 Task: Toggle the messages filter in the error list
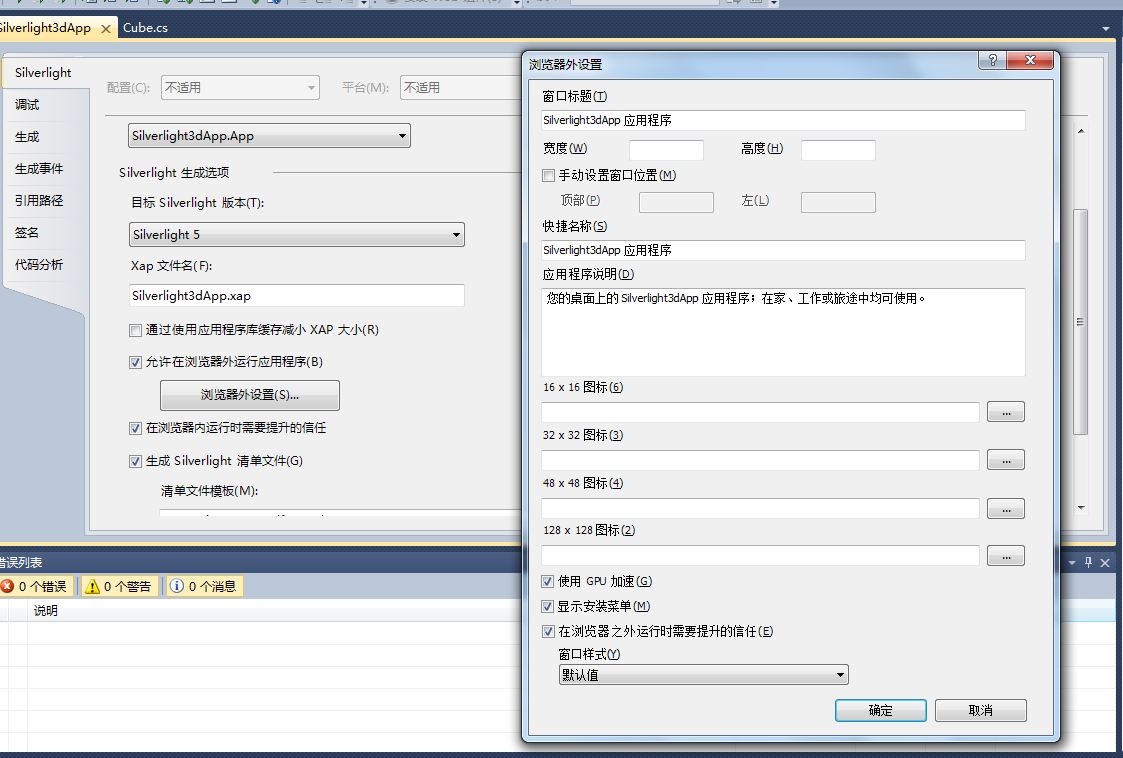[x=204, y=586]
